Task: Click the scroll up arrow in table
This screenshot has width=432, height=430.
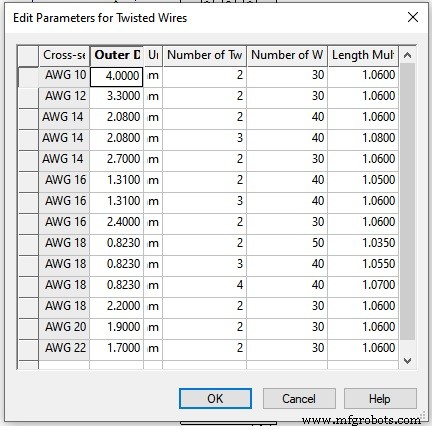Action: pos(407,55)
